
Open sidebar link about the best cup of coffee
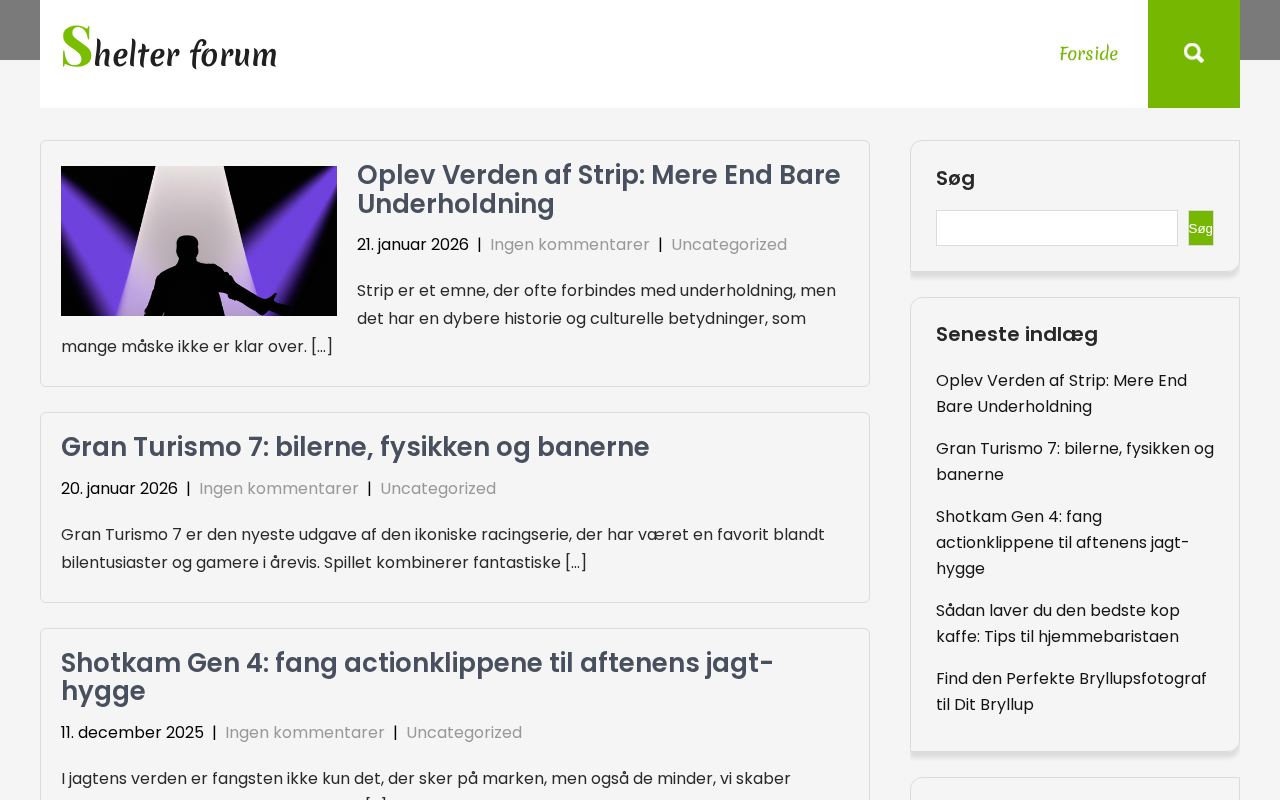[1057, 624]
